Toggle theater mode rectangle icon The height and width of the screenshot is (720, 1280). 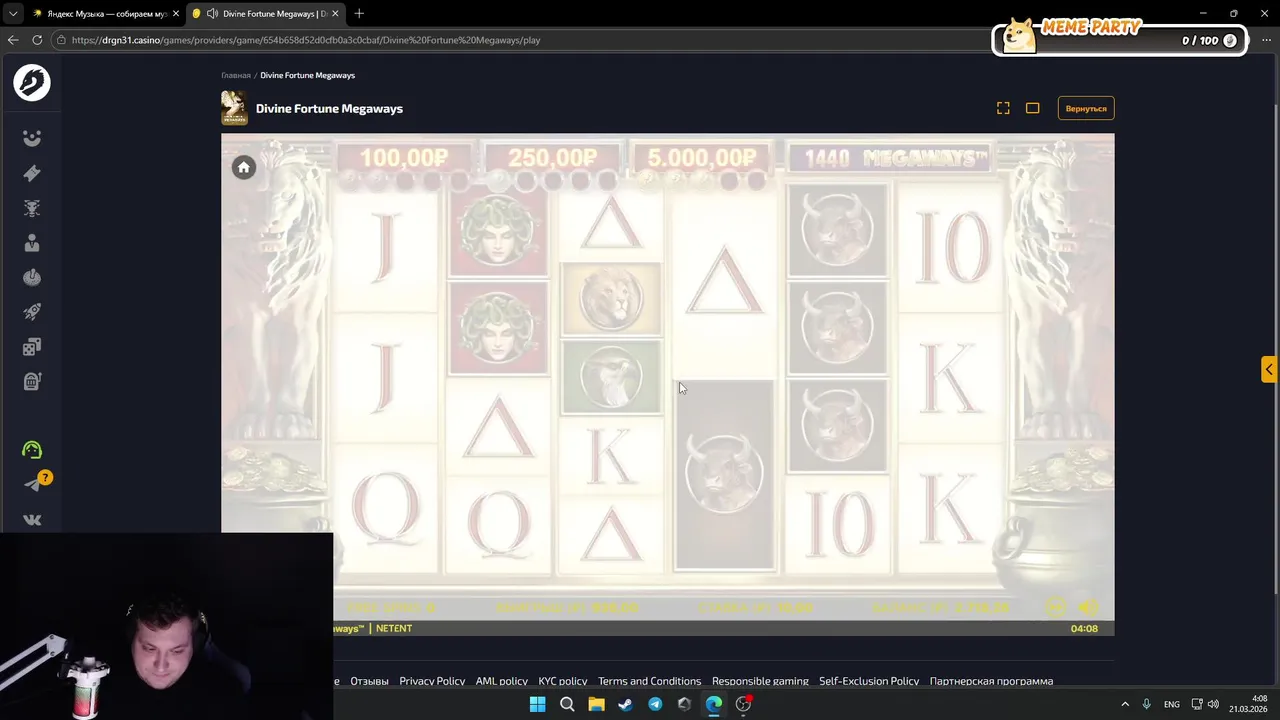point(1033,108)
